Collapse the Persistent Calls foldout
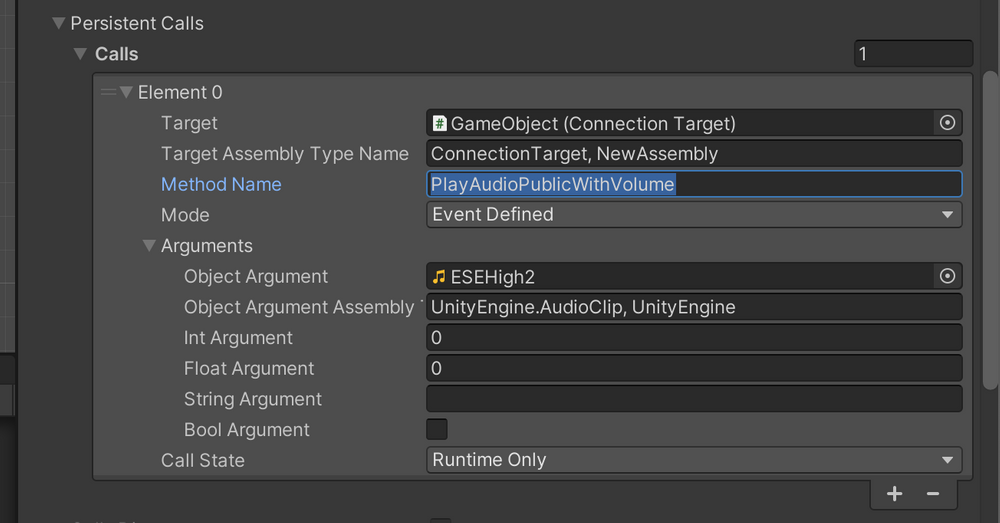This screenshot has width=1000, height=523. tap(58, 23)
